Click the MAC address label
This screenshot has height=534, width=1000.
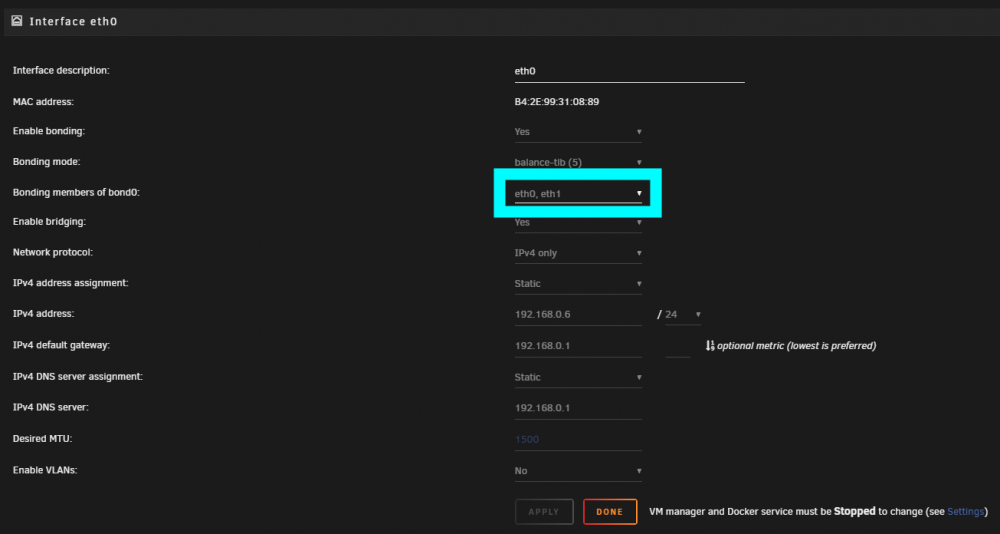43,101
